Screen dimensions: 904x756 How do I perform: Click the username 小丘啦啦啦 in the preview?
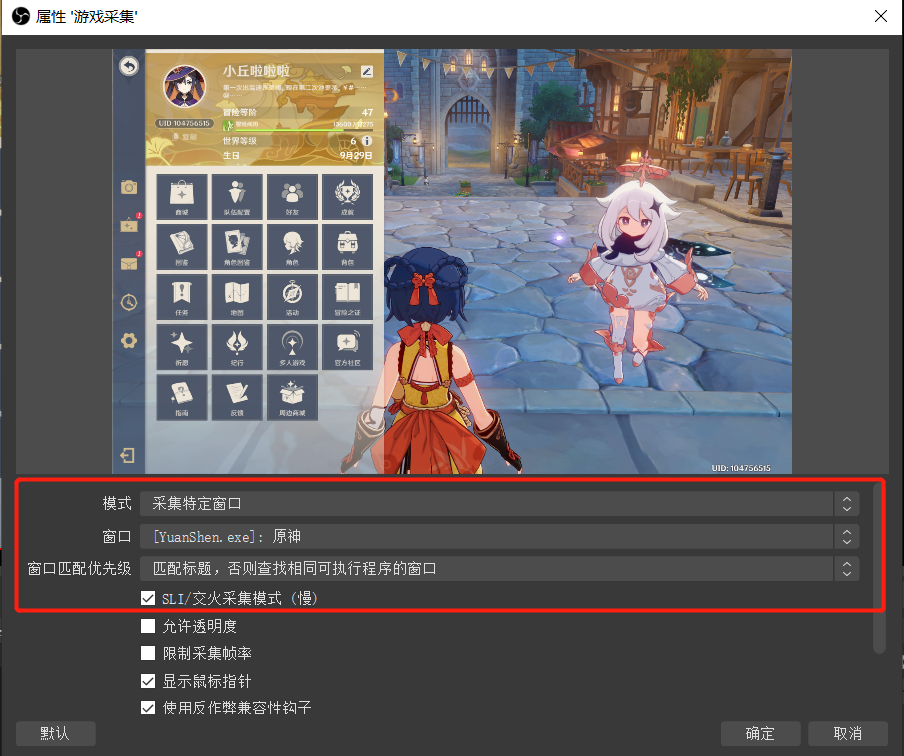pyautogui.click(x=256, y=71)
